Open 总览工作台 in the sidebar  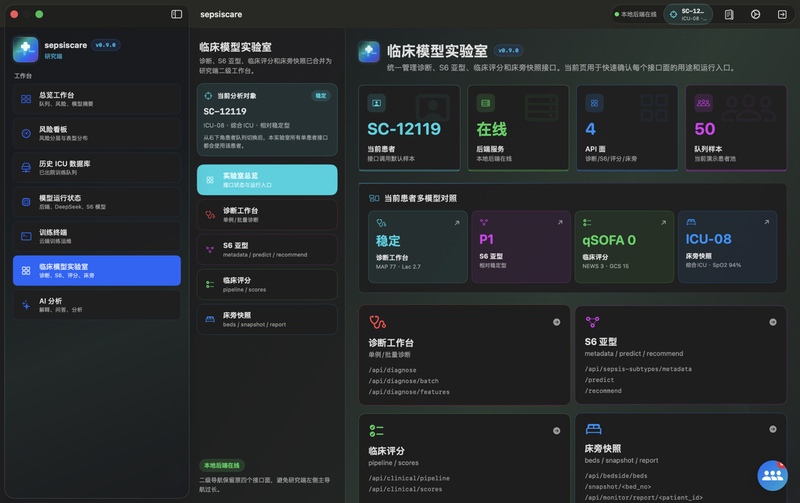click(97, 99)
